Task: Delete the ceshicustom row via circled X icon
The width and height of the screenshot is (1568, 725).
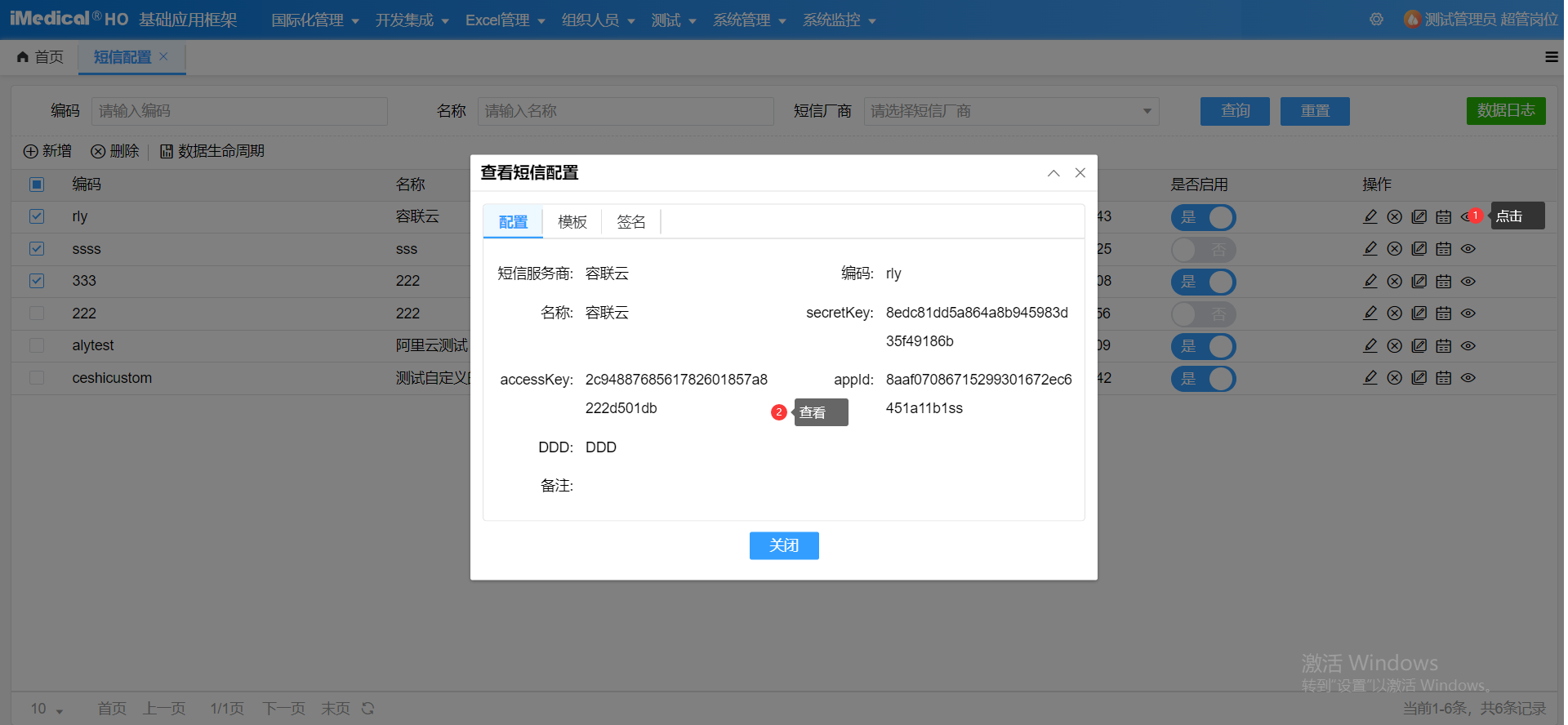Action: point(1395,378)
